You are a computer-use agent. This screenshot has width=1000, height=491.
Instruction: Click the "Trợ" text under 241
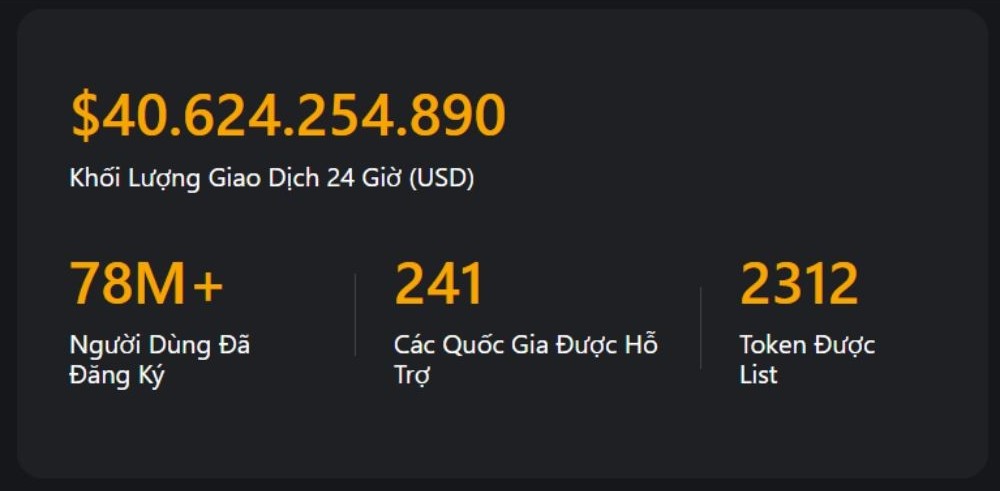[412, 375]
